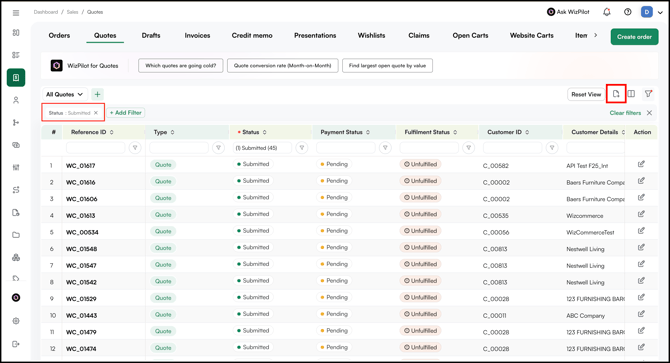The height and width of the screenshot is (363, 670).
Task: Go to Dashboard breadcrumb
Action: tap(46, 12)
